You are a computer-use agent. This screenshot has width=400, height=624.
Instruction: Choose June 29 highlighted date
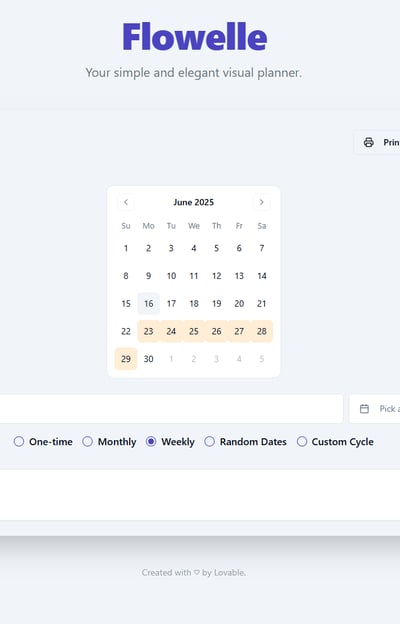tap(126, 359)
